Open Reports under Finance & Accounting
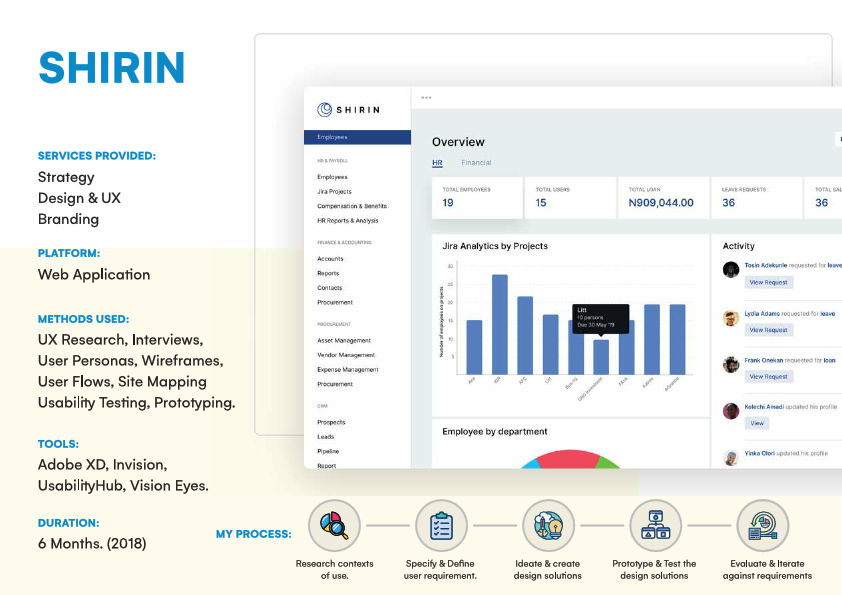 [328, 273]
